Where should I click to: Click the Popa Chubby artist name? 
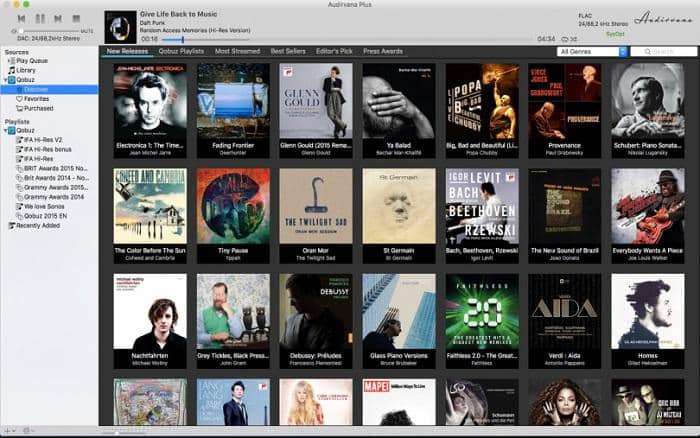coord(482,153)
